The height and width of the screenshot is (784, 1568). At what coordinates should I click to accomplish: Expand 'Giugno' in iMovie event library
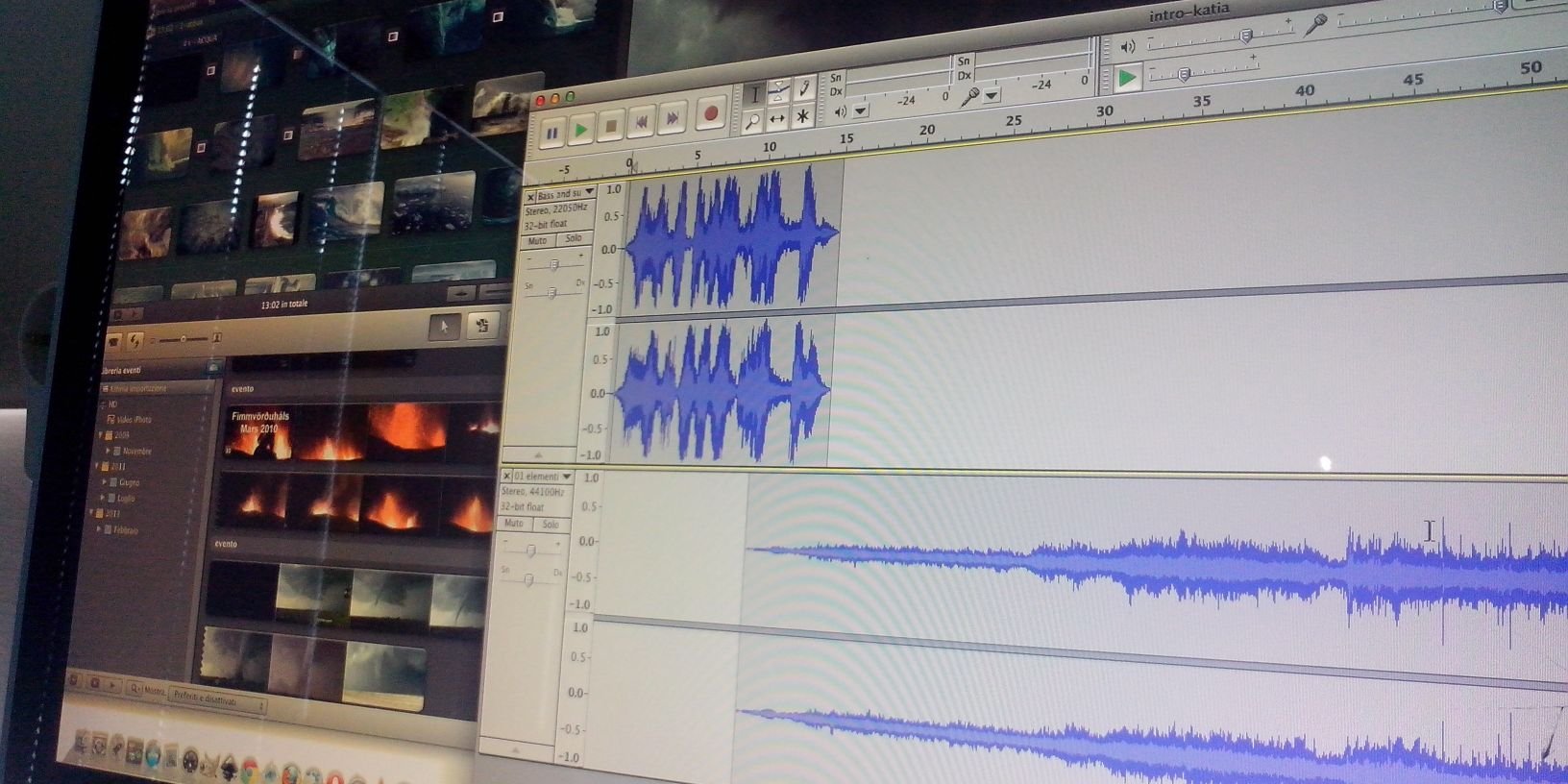click(x=105, y=481)
